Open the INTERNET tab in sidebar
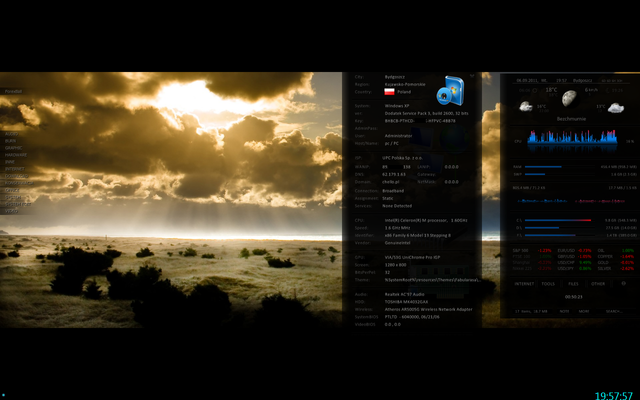Screen dimensions: 640x400 [x=524, y=284]
